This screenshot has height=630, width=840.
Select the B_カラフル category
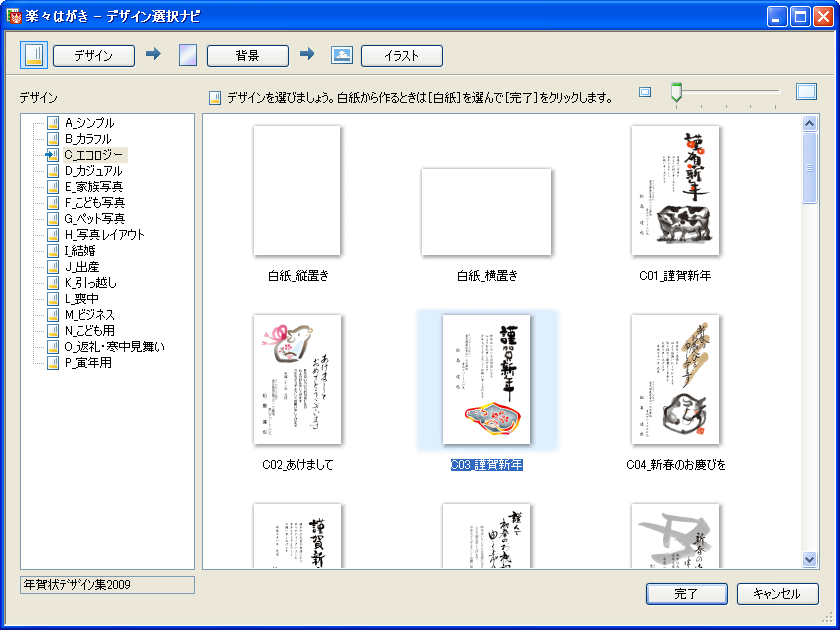click(88, 139)
